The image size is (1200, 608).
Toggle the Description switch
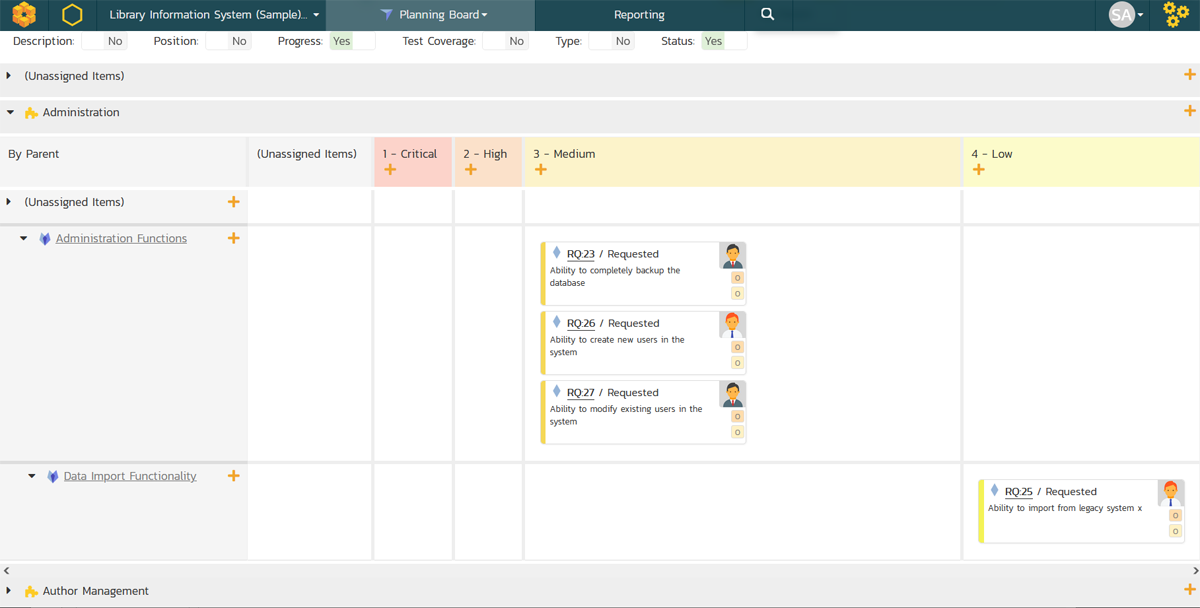104,41
